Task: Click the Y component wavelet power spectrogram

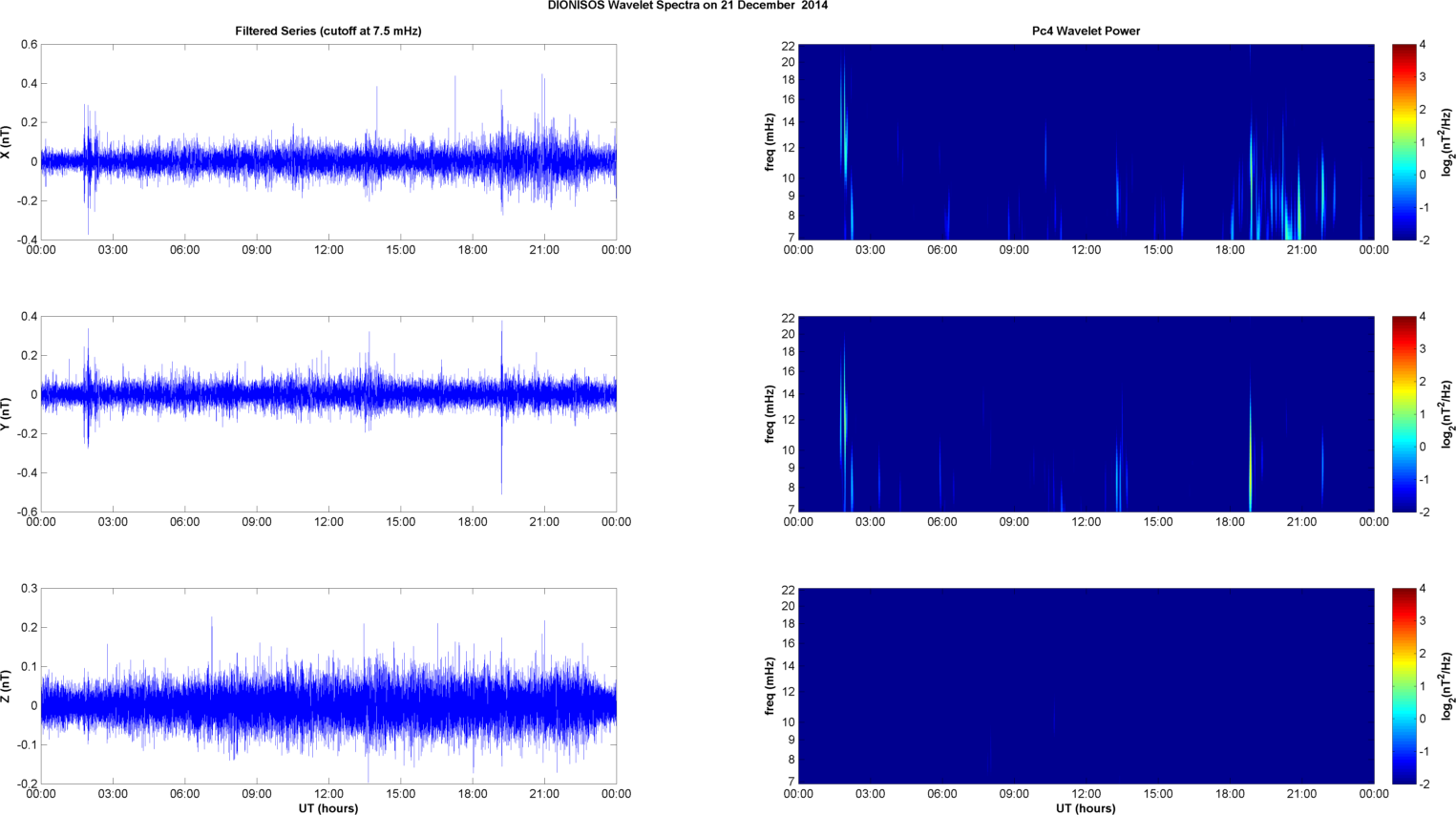Action: tap(1086, 413)
